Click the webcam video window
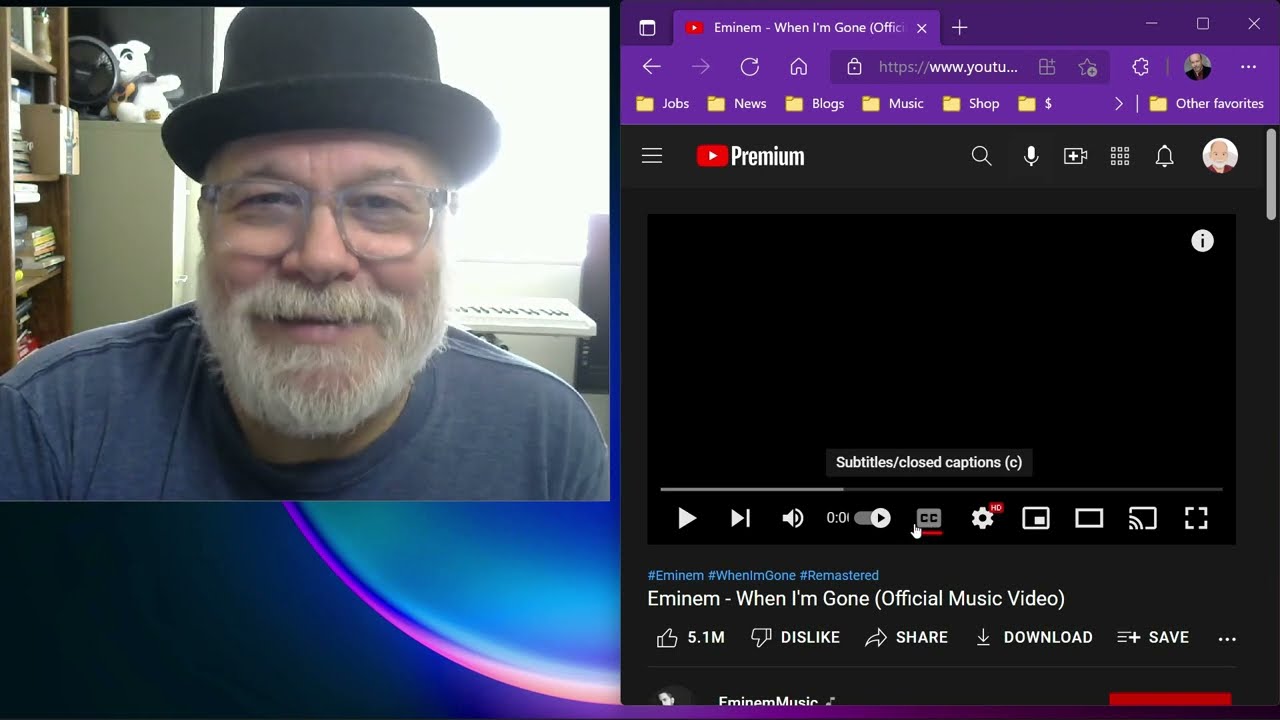Image resolution: width=1280 pixels, height=720 pixels. pyautogui.click(x=305, y=254)
